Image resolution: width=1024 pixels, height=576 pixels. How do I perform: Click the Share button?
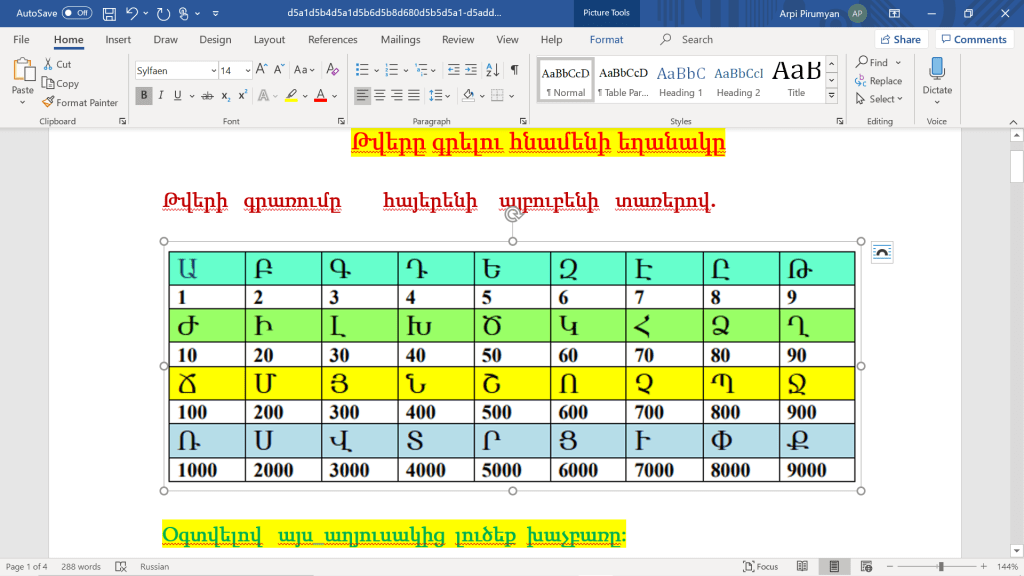(899, 40)
